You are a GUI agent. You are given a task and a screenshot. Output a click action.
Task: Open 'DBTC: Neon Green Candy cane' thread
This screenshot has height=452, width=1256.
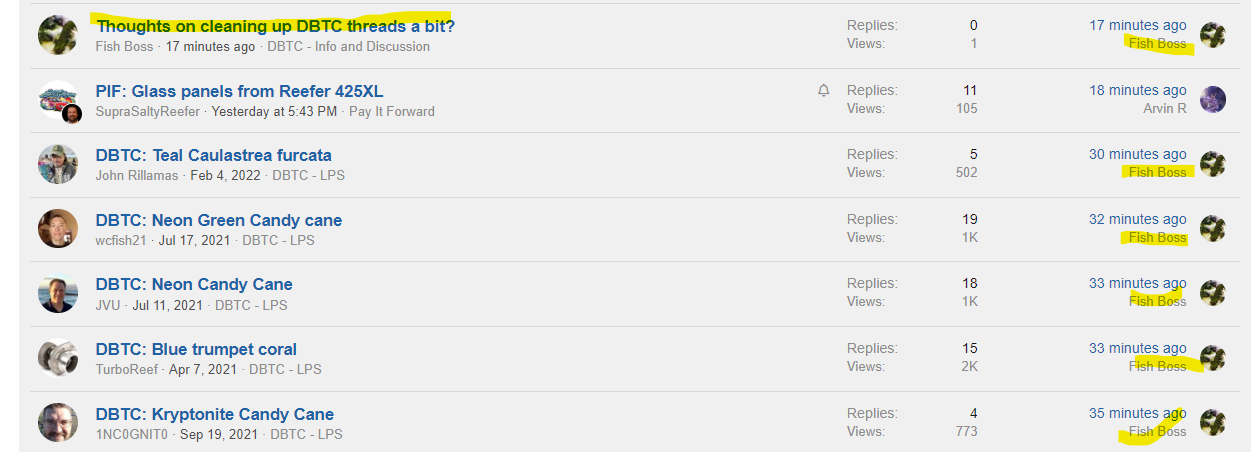(x=218, y=220)
